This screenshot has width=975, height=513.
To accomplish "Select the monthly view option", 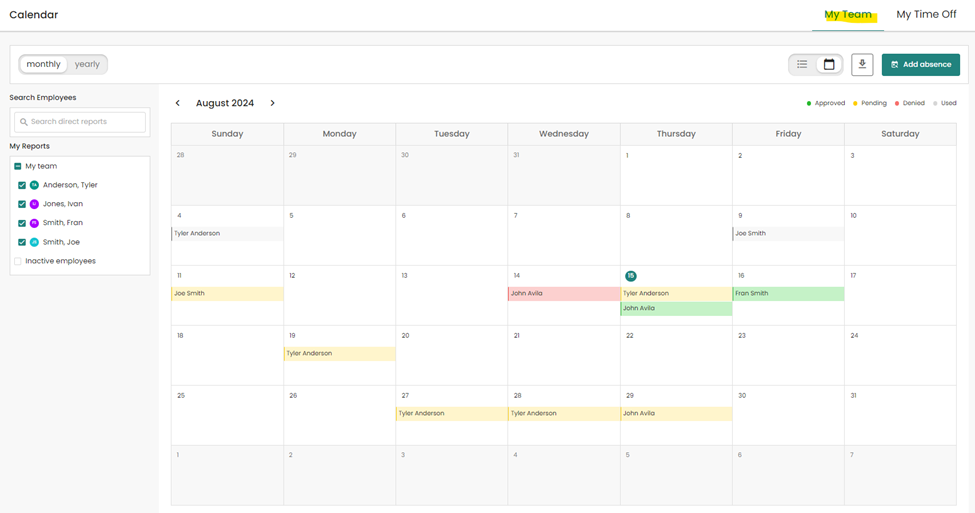I will coord(44,64).
